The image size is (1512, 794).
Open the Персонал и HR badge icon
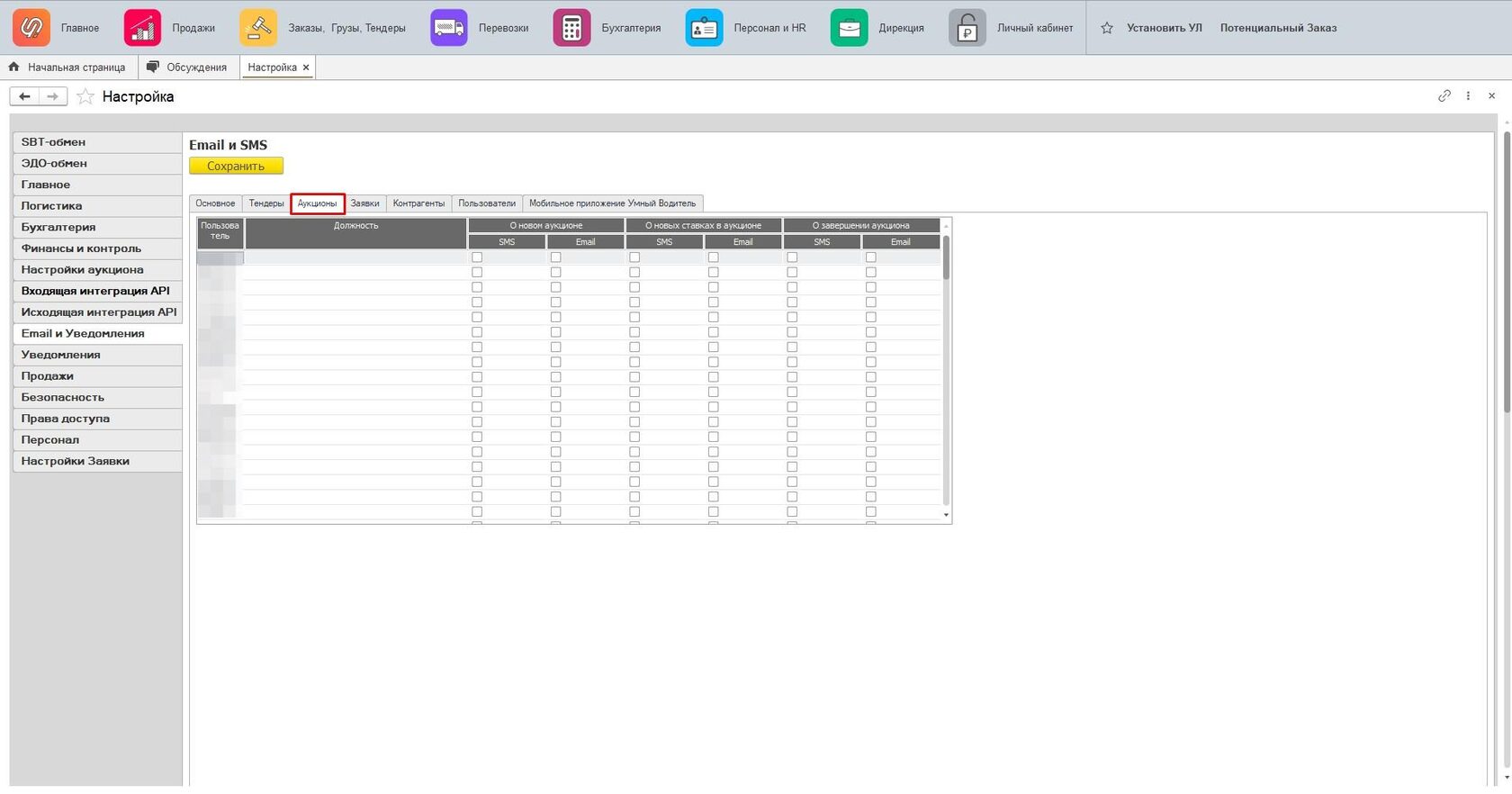click(x=704, y=28)
